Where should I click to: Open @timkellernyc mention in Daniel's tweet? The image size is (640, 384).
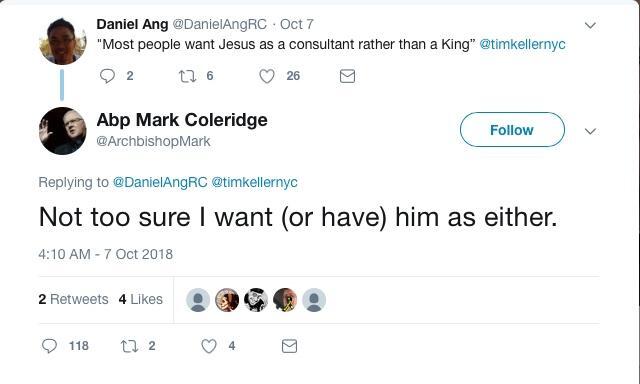522,44
